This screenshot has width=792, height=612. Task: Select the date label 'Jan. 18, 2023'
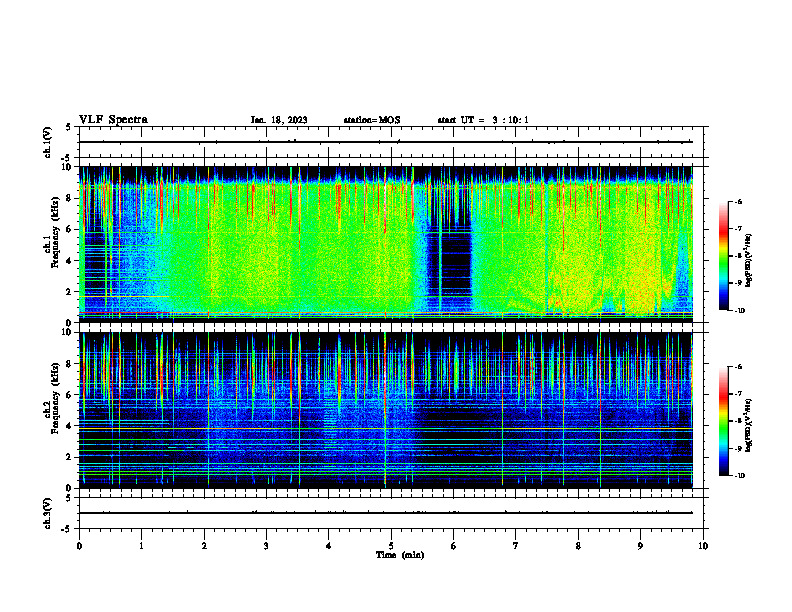(279, 120)
